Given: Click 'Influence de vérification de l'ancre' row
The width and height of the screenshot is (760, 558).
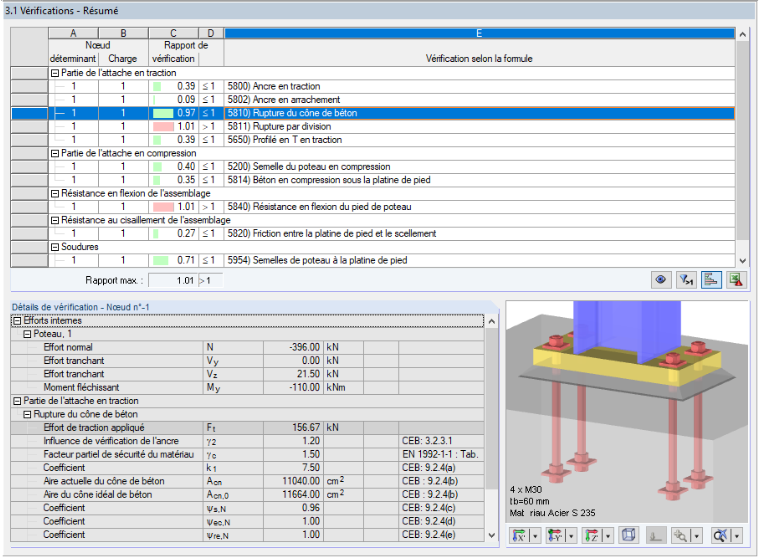Looking at the screenshot, I should [247, 441].
